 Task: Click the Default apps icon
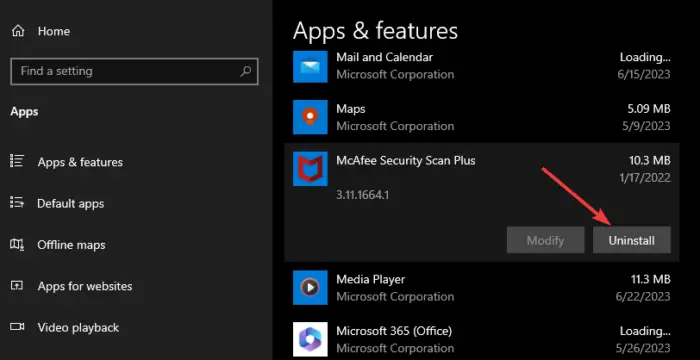click(17, 203)
